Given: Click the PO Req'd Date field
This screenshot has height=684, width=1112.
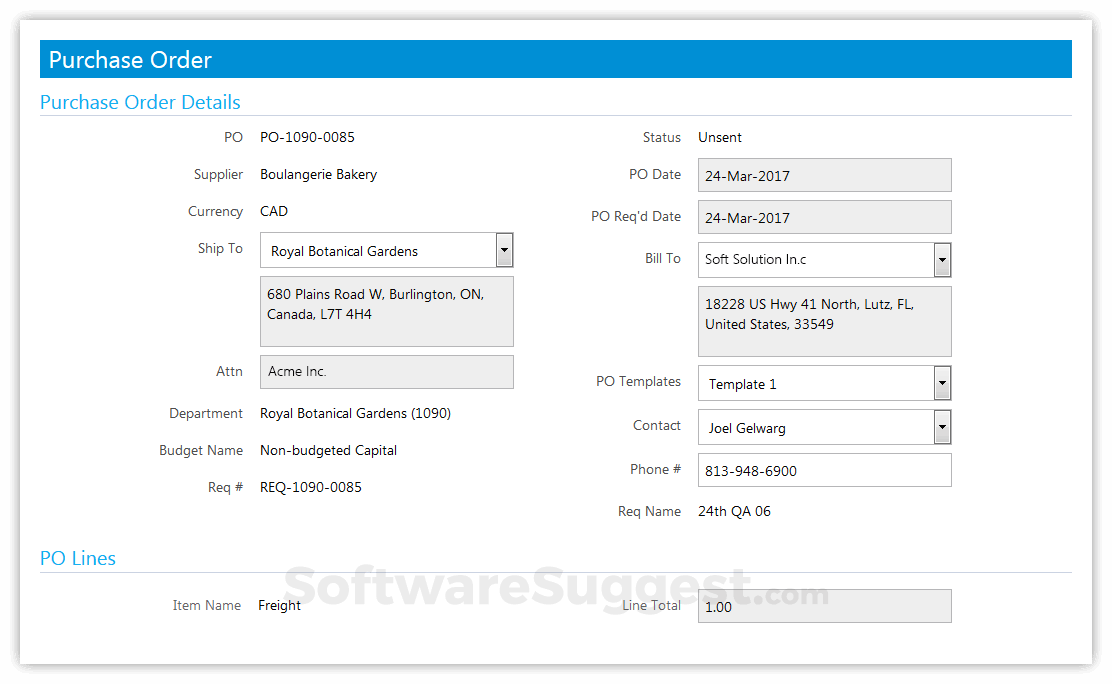Looking at the screenshot, I should pos(824,217).
